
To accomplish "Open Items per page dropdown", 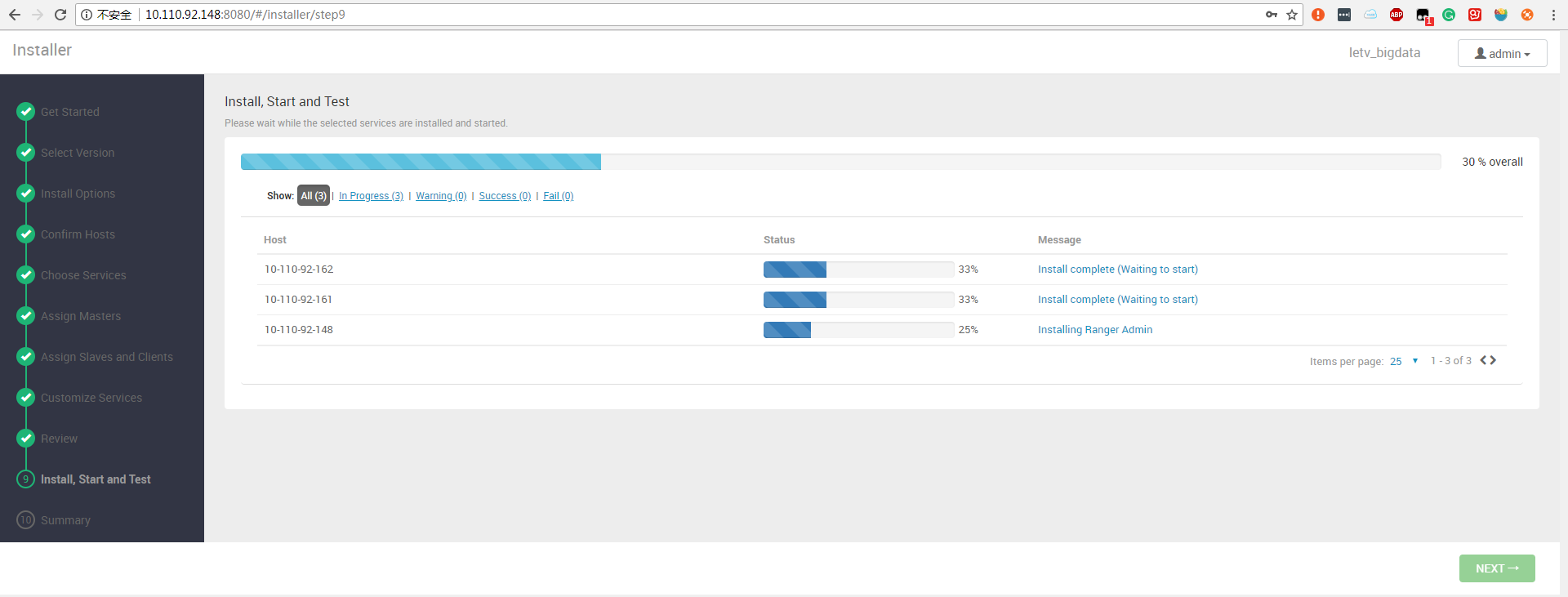I will pos(1405,361).
